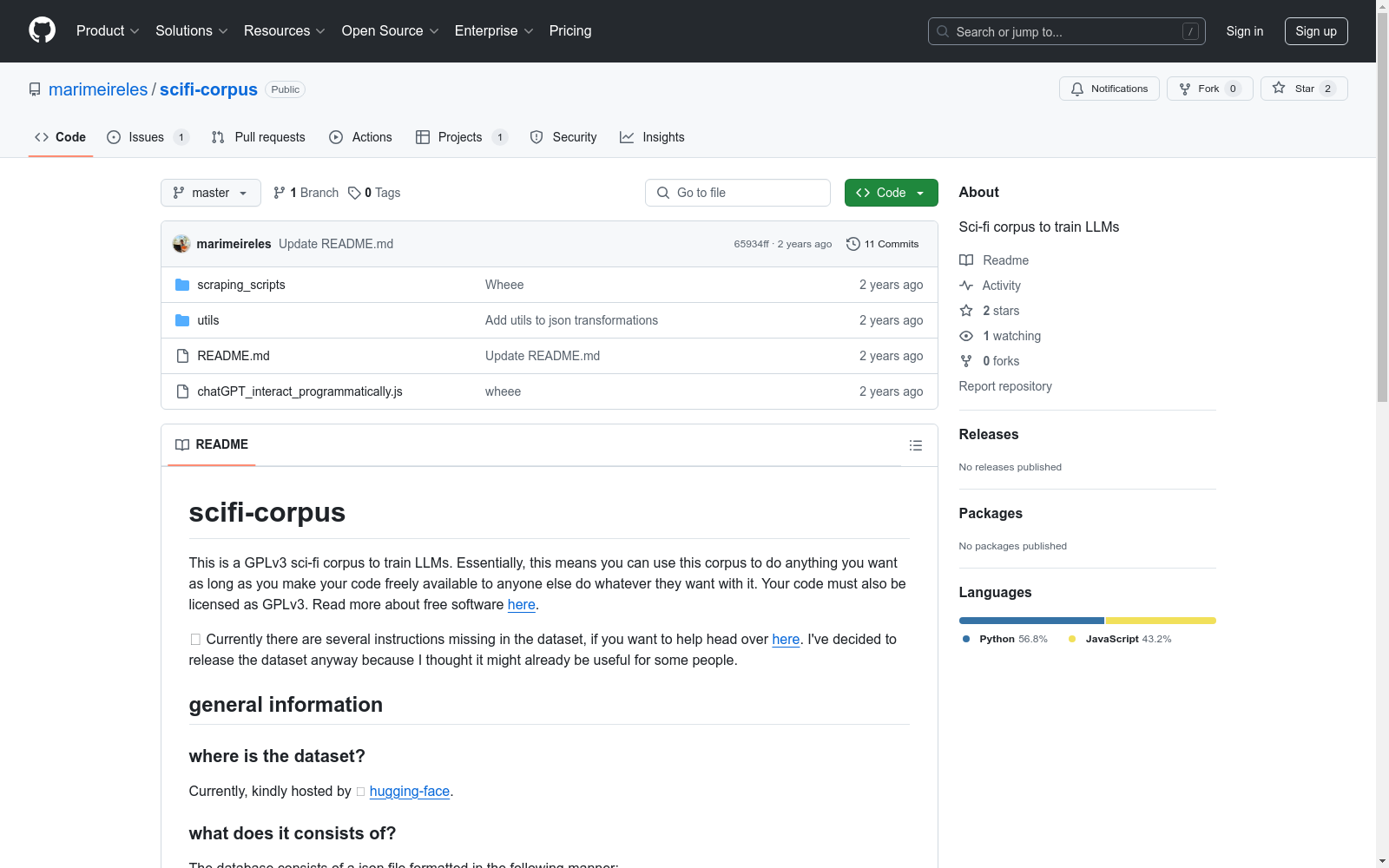Open the Insights tab
The width and height of the screenshot is (1389, 868).
652,137
